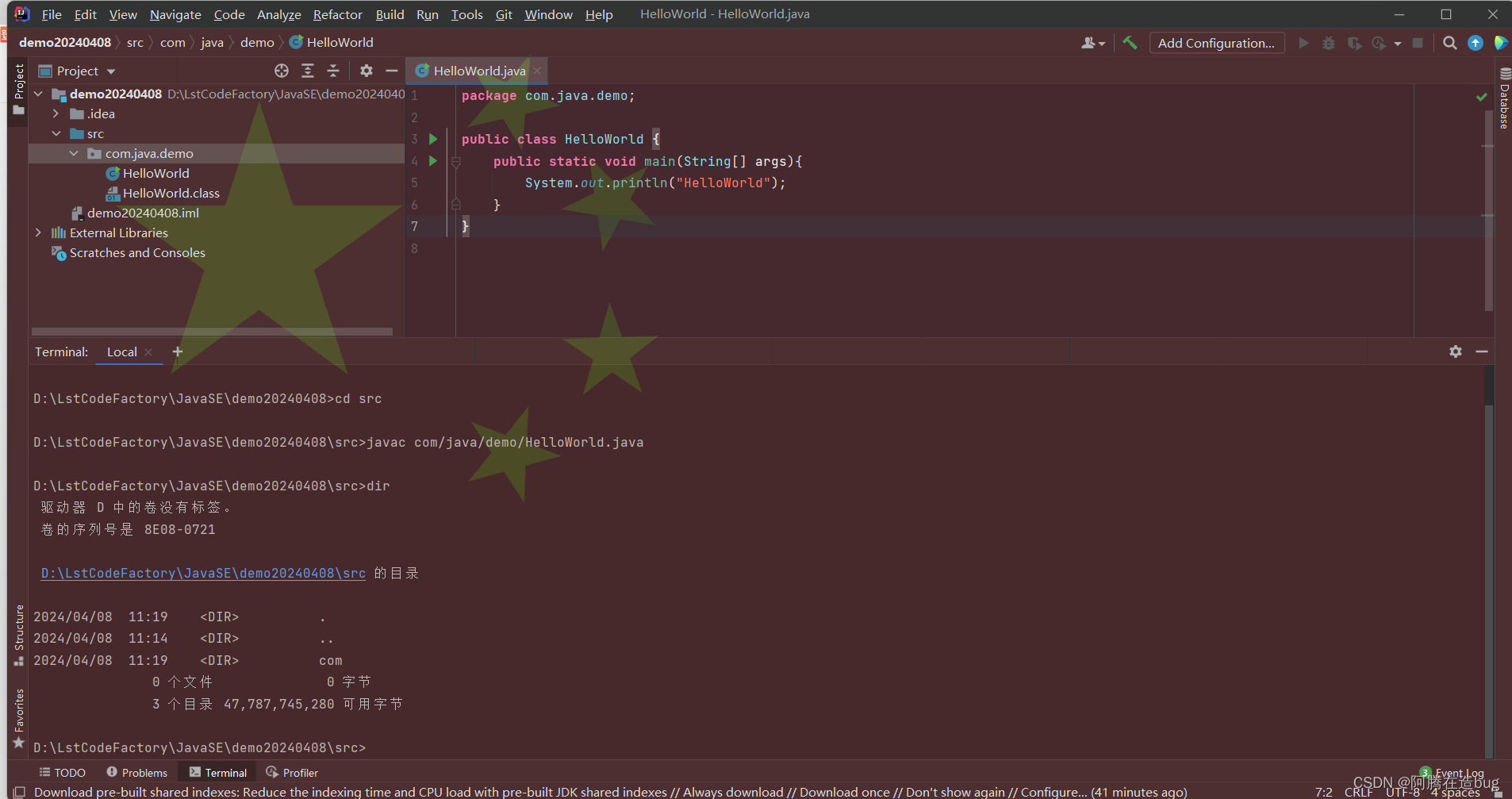This screenshot has width=1512, height=799.
Task: Open the Event Log
Action: (x=1452, y=773)
